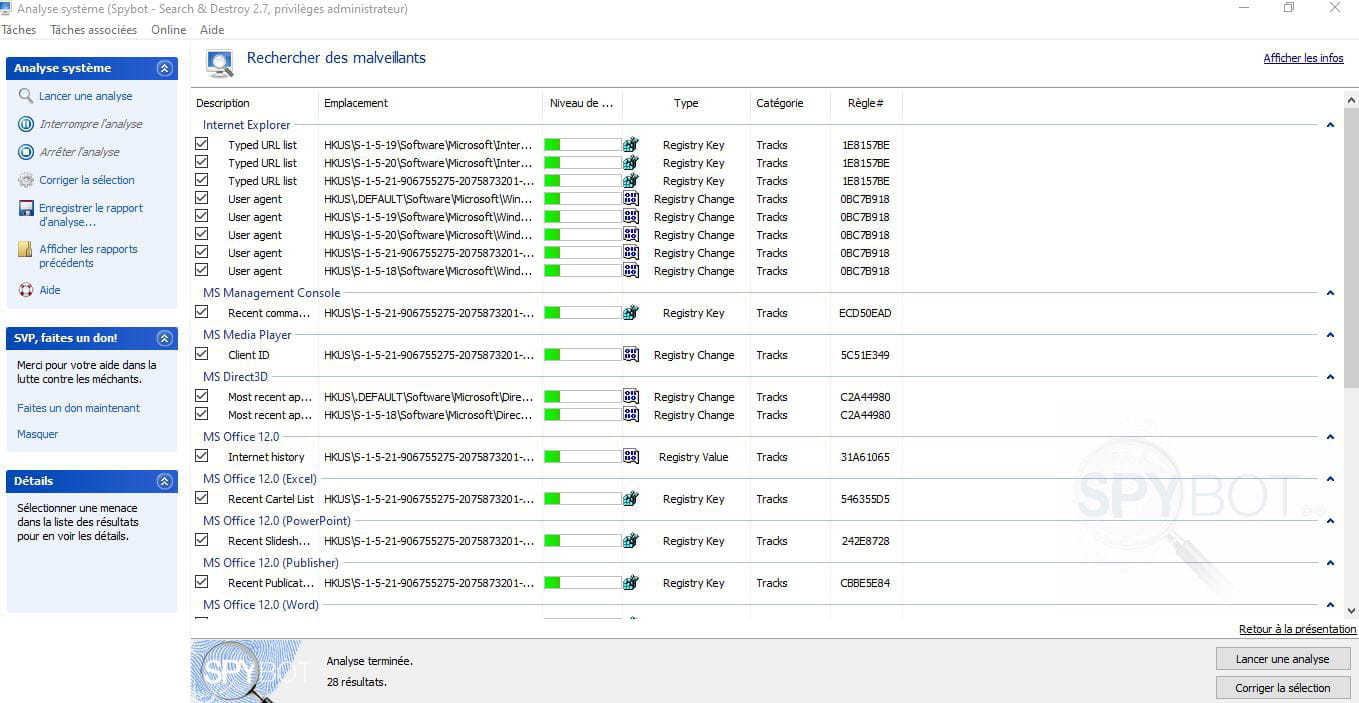Click the magnifier icon beside Lancer une analyse
This screenshot has height=703, width=1359.
tap(26, 96)
